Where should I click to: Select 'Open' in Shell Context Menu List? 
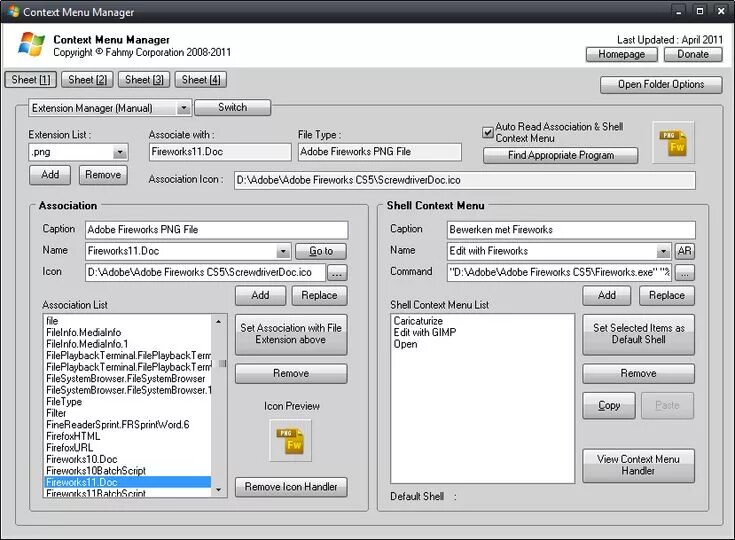[405, 344]
